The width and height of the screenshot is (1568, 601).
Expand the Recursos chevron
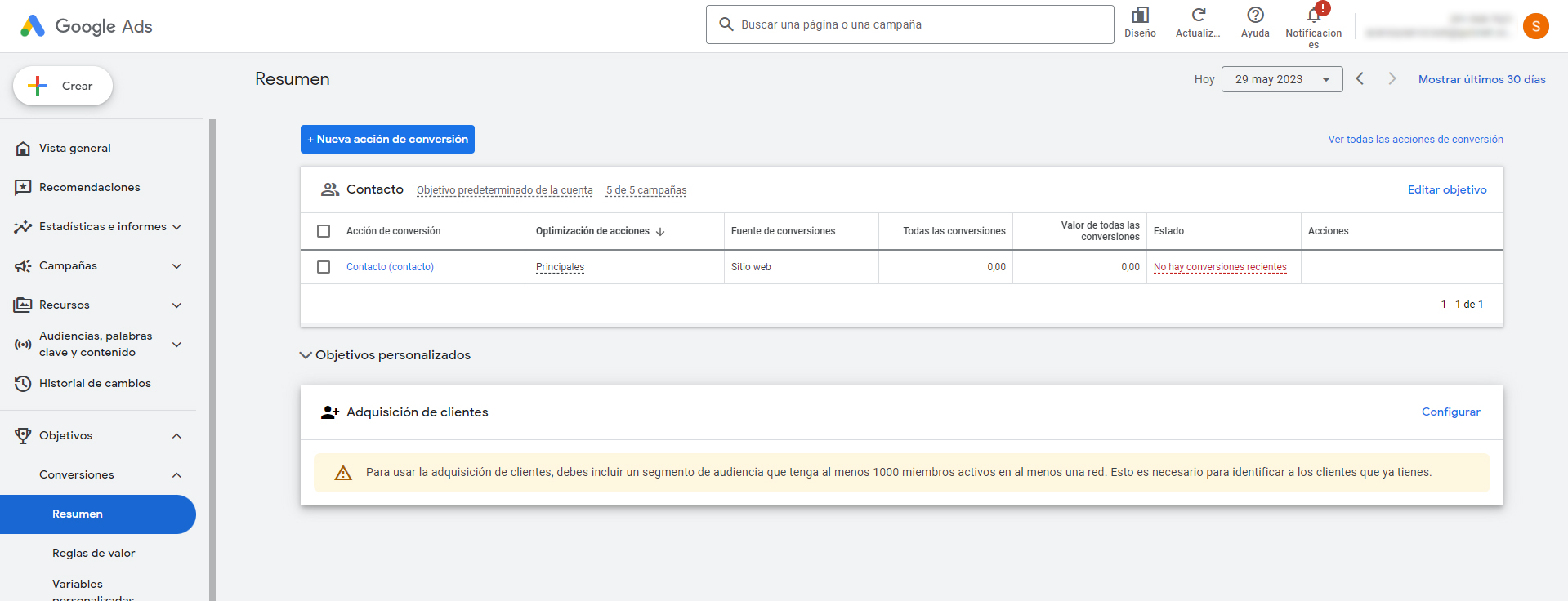point(176,305)
